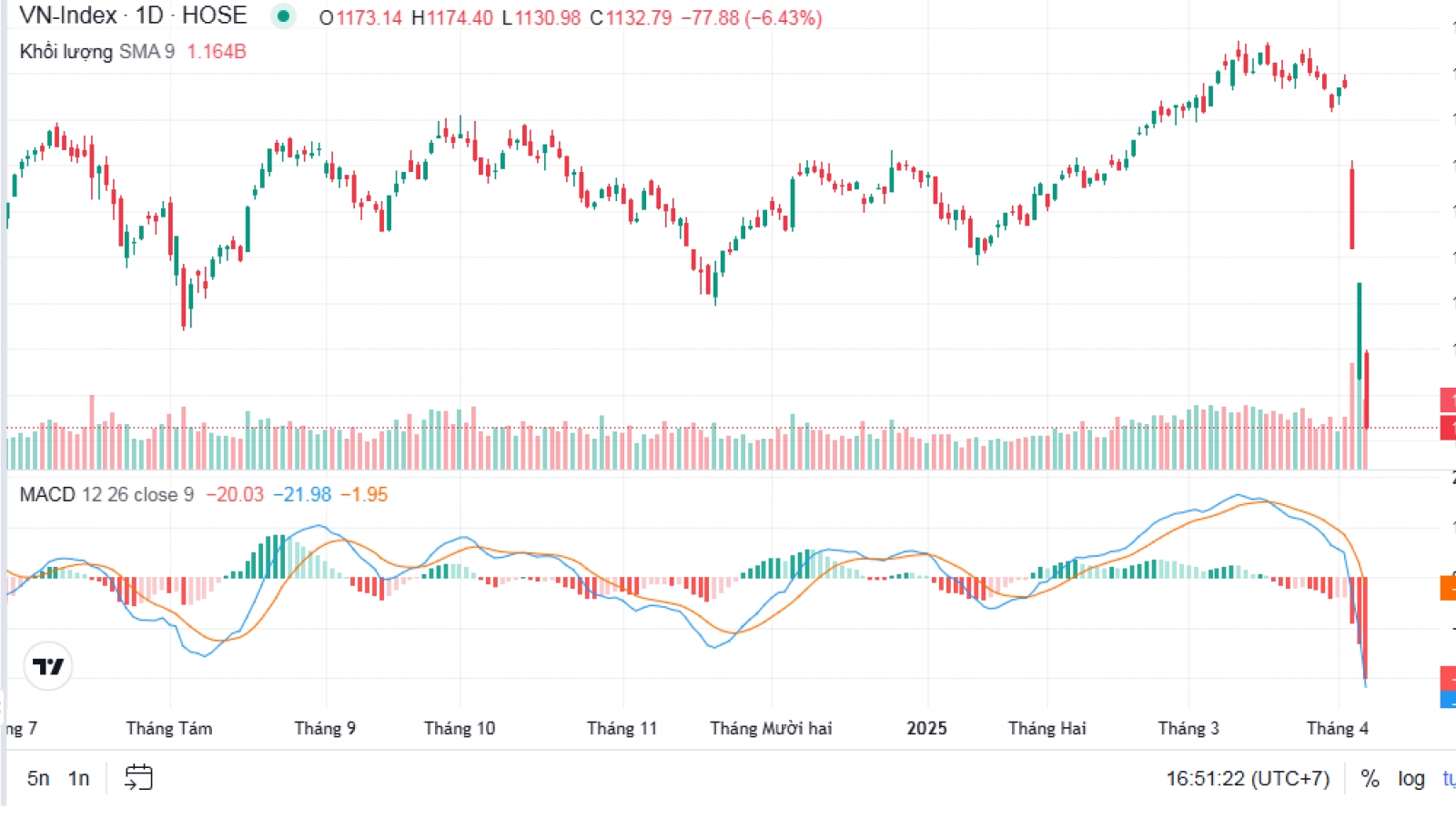Click the green market status dot
The image size is (1456, 819).
coord(284,16)
